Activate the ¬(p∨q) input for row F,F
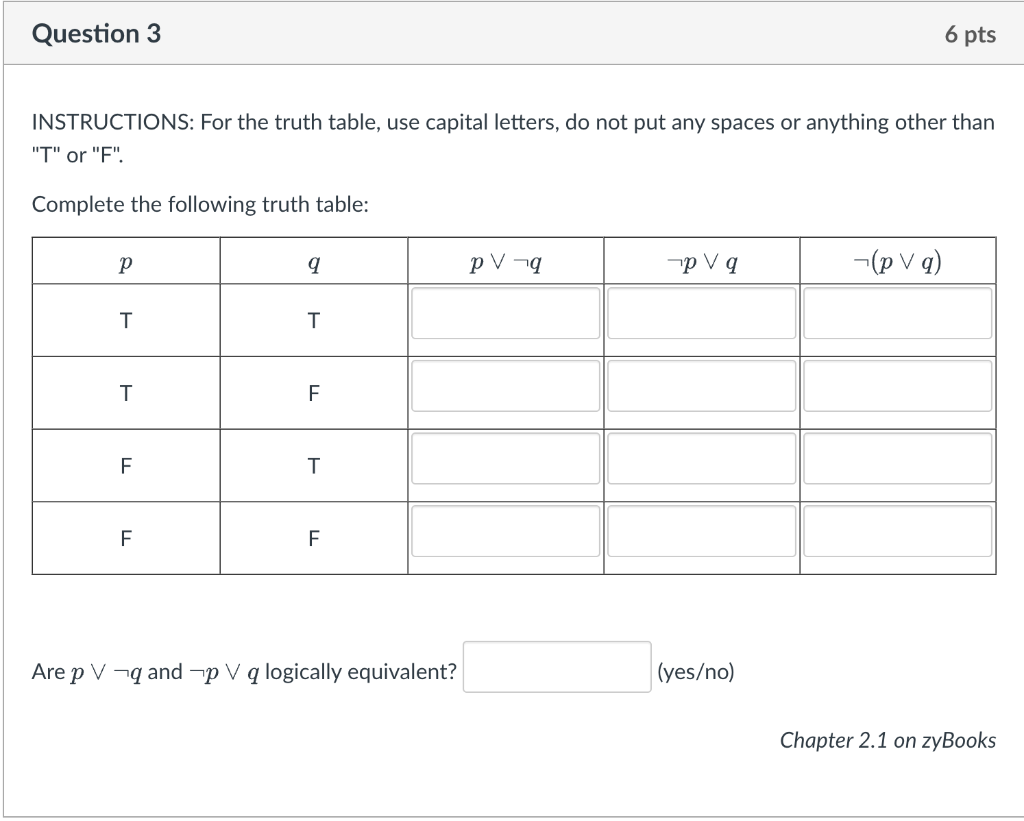The image size is (1024, 821). [x=897, y=531]
